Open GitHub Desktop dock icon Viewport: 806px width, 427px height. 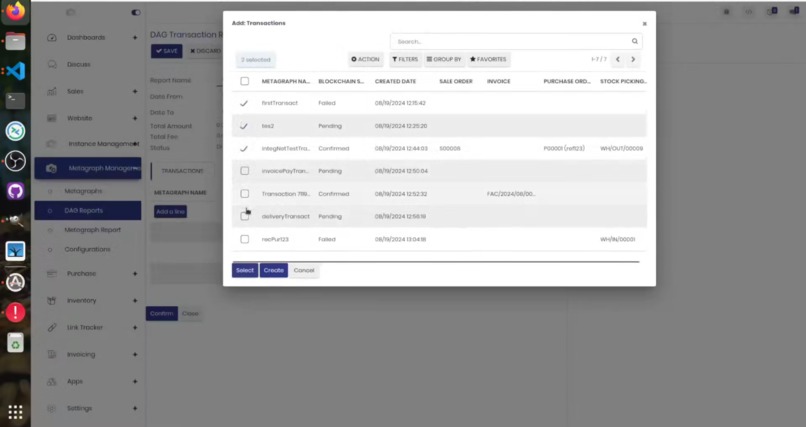(15, 191)
